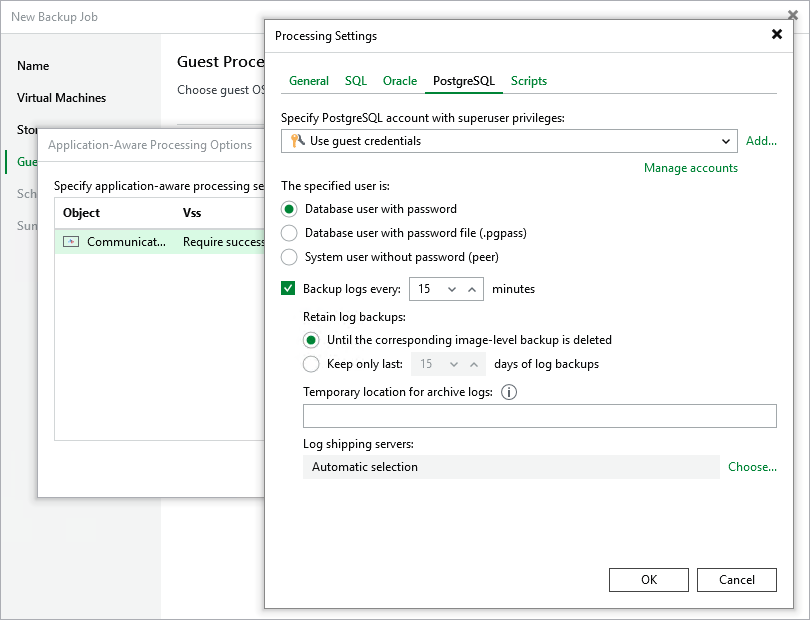The width and height of the screenshot is (810, 620).
Task: Select the Communicat... row in the object list
Action: [x=160, y=242]
